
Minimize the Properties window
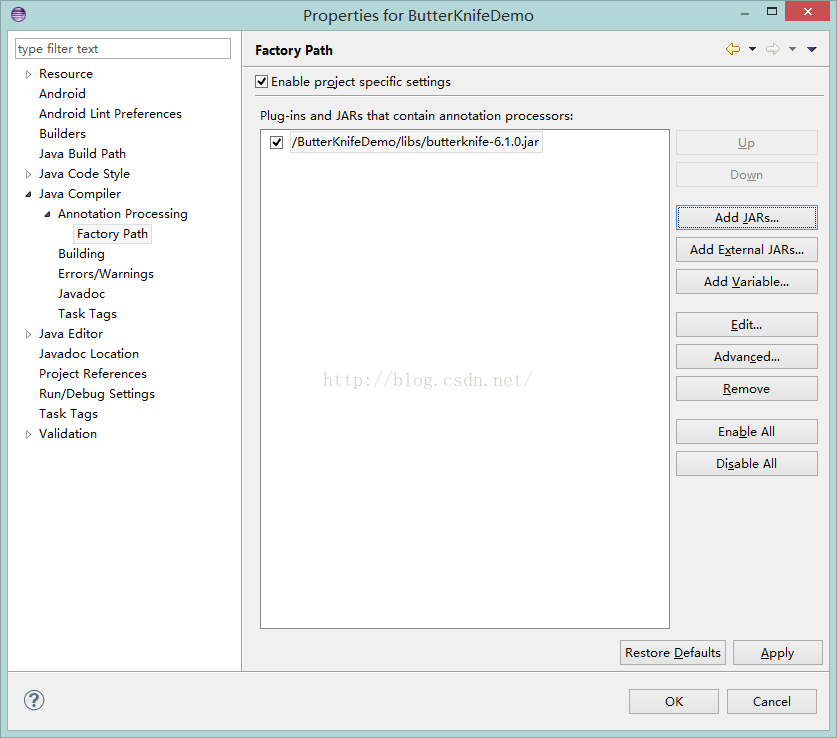(745, 13)
